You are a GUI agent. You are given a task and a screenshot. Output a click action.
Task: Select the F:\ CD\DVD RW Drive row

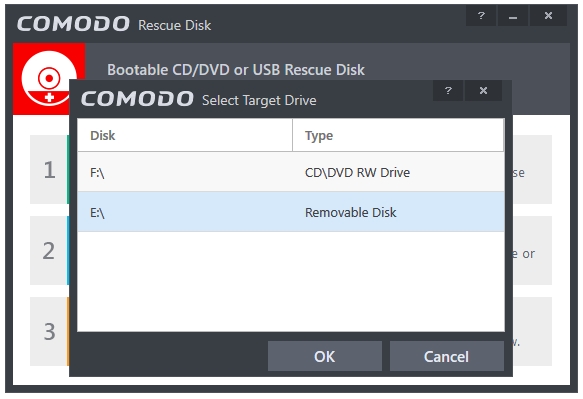pyautogui.click(x=291, y=172)
